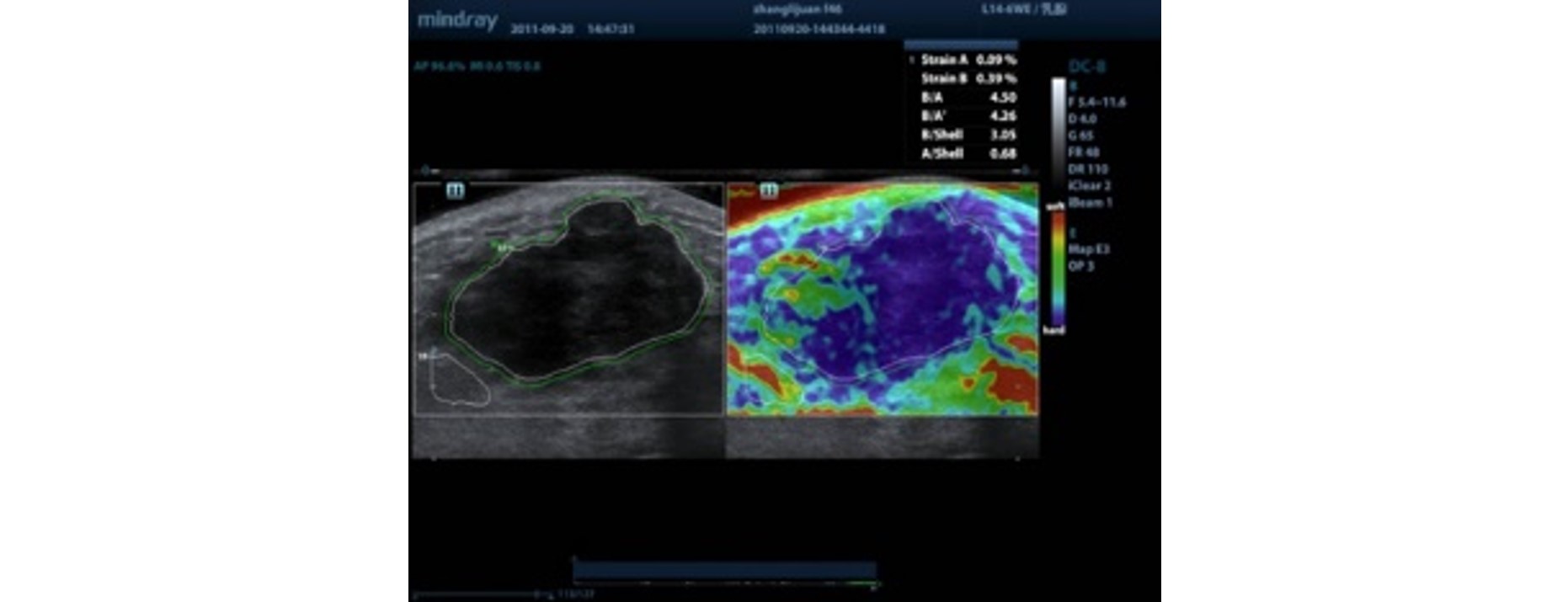
Task: Click the iClear 2 parameter label
Action: pyautogui.click(x=1089, y=185)
